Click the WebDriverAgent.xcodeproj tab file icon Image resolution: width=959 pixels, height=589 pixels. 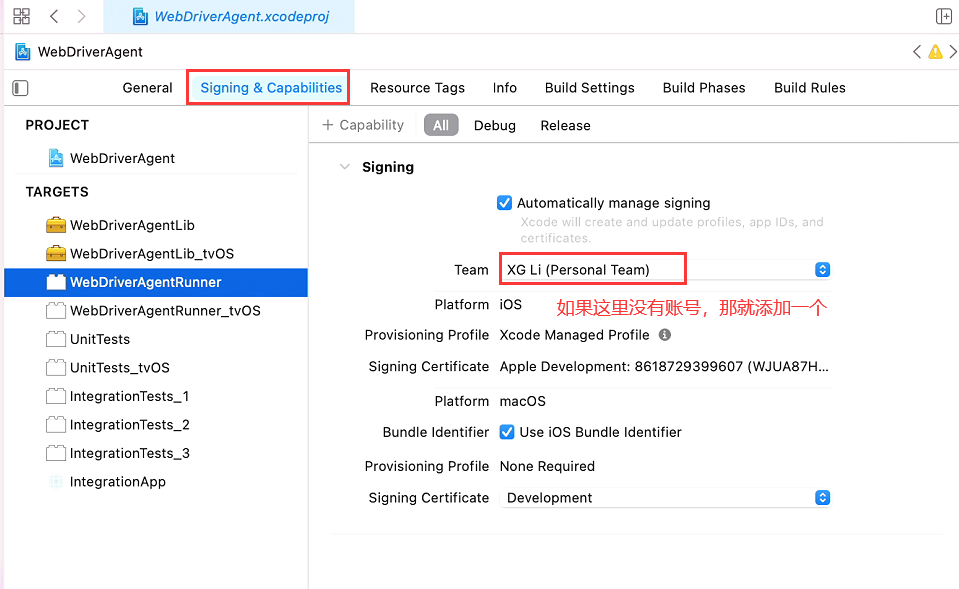[x=140, y=17]
